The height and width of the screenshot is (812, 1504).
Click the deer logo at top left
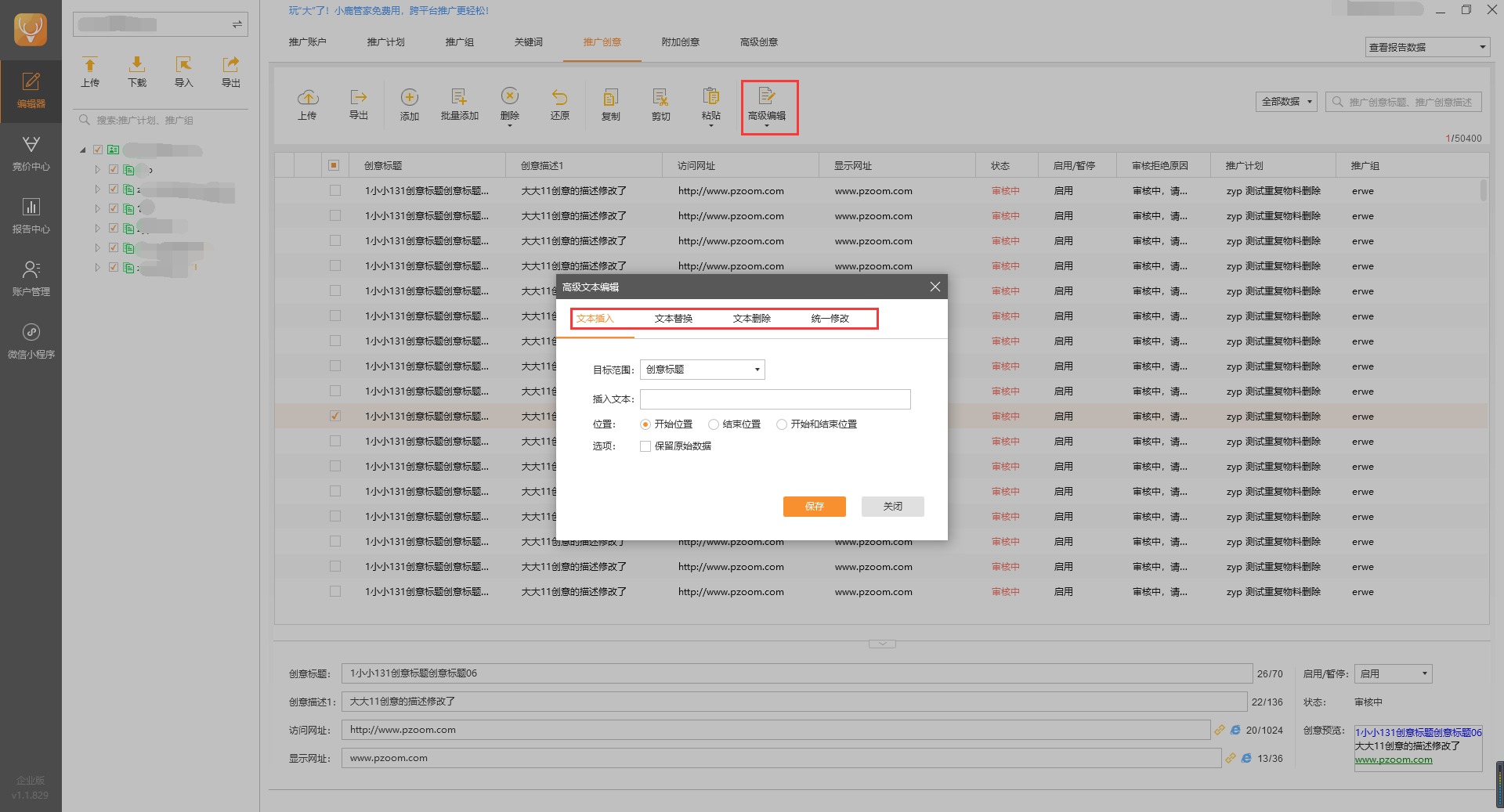pos(31,30)
